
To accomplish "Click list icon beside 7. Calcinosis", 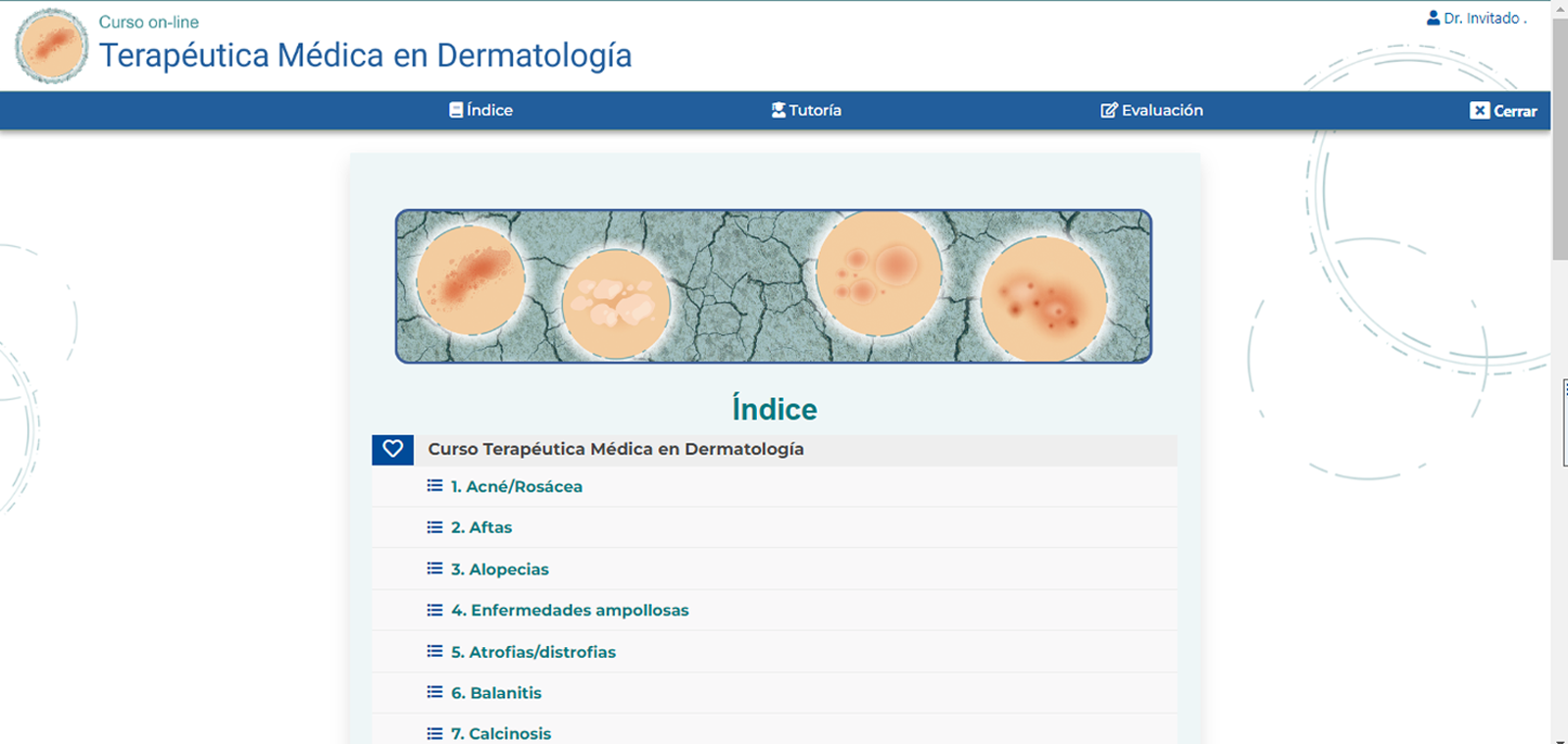I will click(x=434, y=733).
